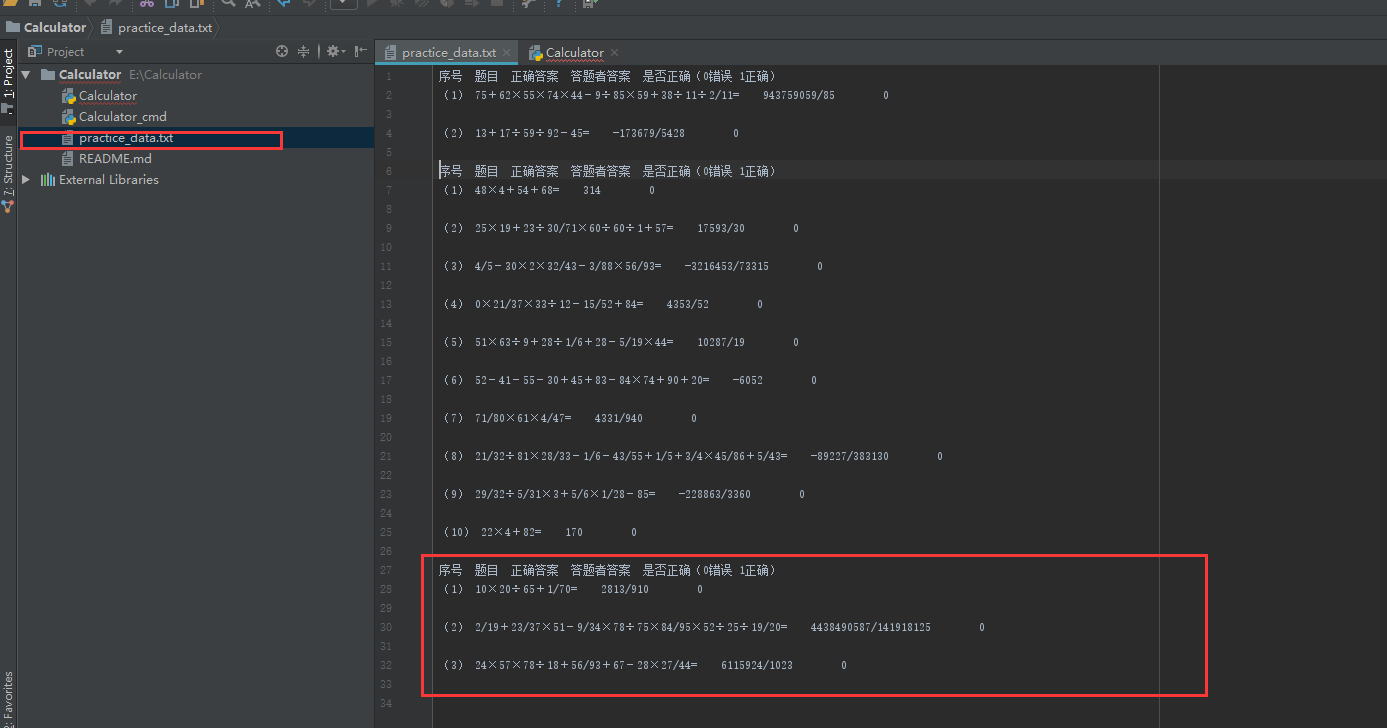Open the Structure side tool tab
This screenshot has height=728, width=1387.
click(8, 165)
